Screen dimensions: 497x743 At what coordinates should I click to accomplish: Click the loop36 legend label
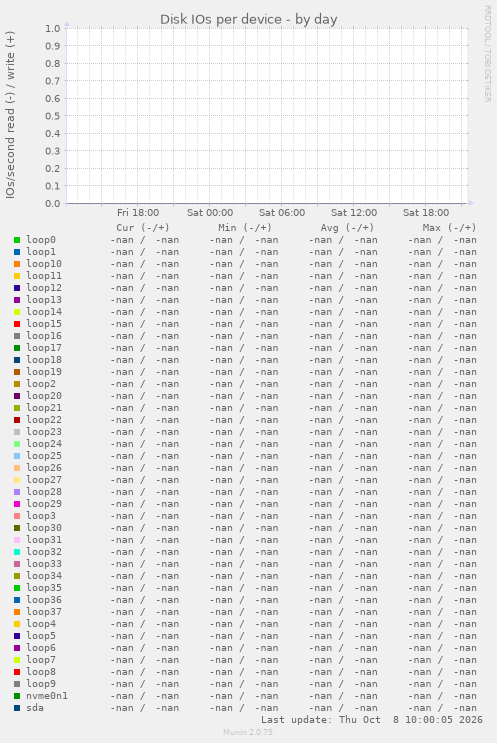point(44,600)
